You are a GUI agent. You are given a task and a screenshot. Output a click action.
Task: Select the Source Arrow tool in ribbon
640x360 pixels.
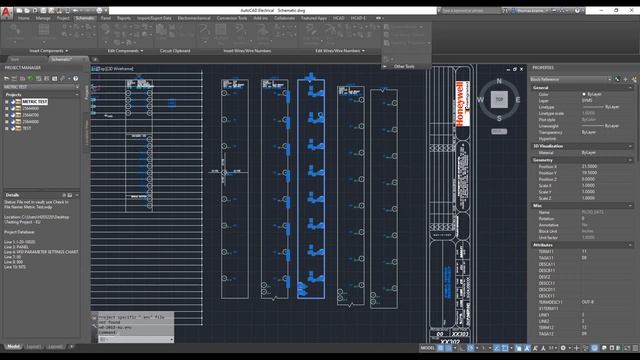(x=262, y=33)
